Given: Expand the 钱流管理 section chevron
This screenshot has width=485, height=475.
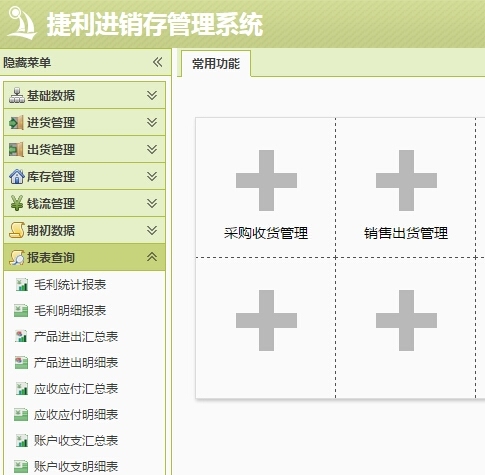Looking at the screenshot, I should [152, 203].
